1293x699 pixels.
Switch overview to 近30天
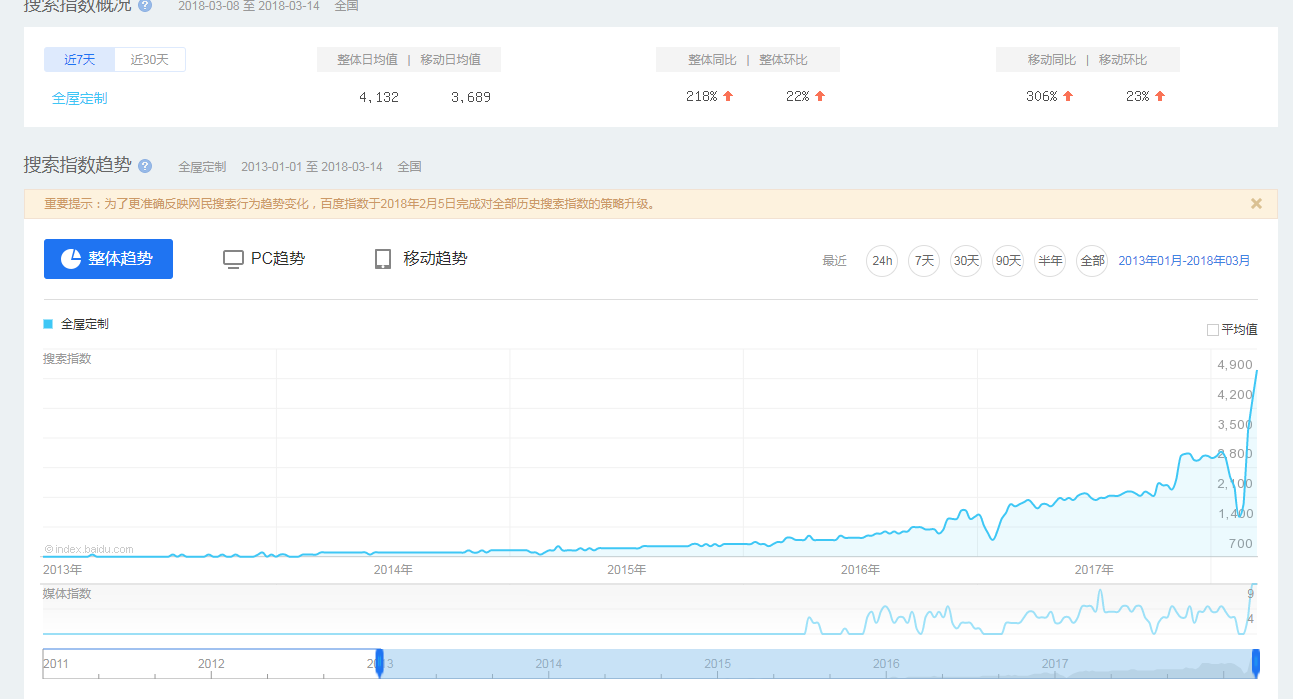tap(150, 60)
